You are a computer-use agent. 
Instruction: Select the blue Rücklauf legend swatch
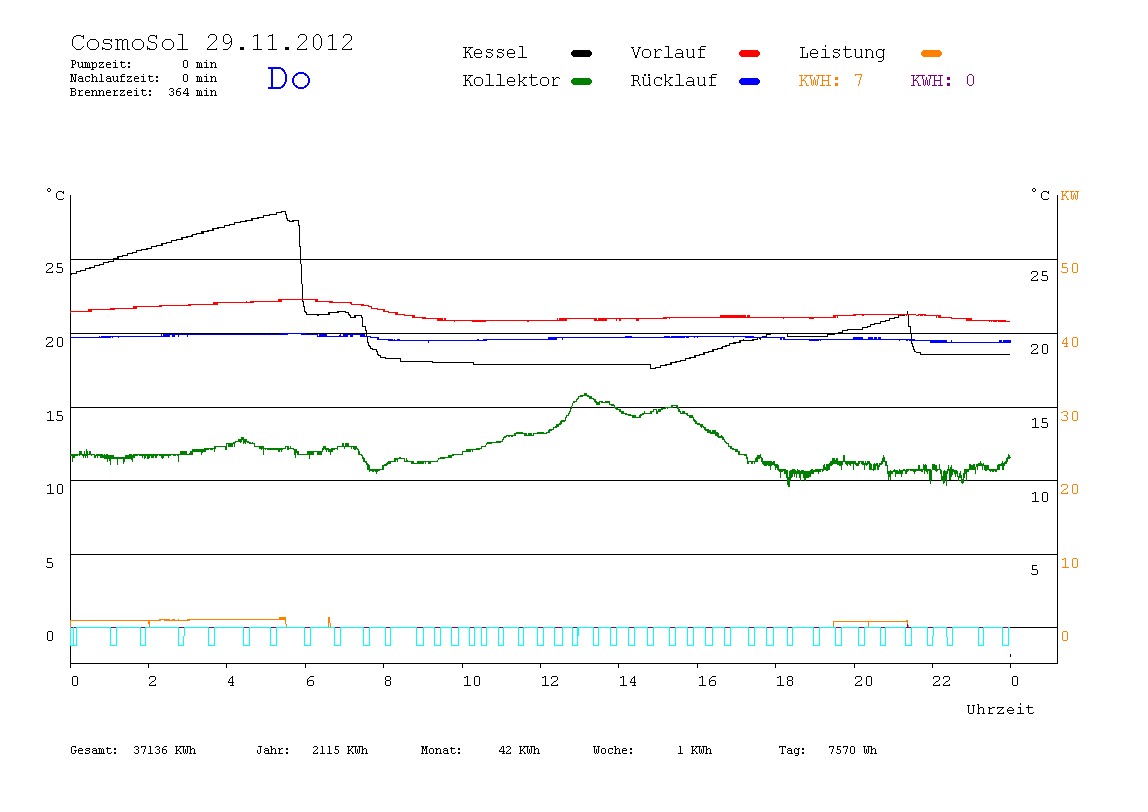pyautogui.click(x=750, y=81)
